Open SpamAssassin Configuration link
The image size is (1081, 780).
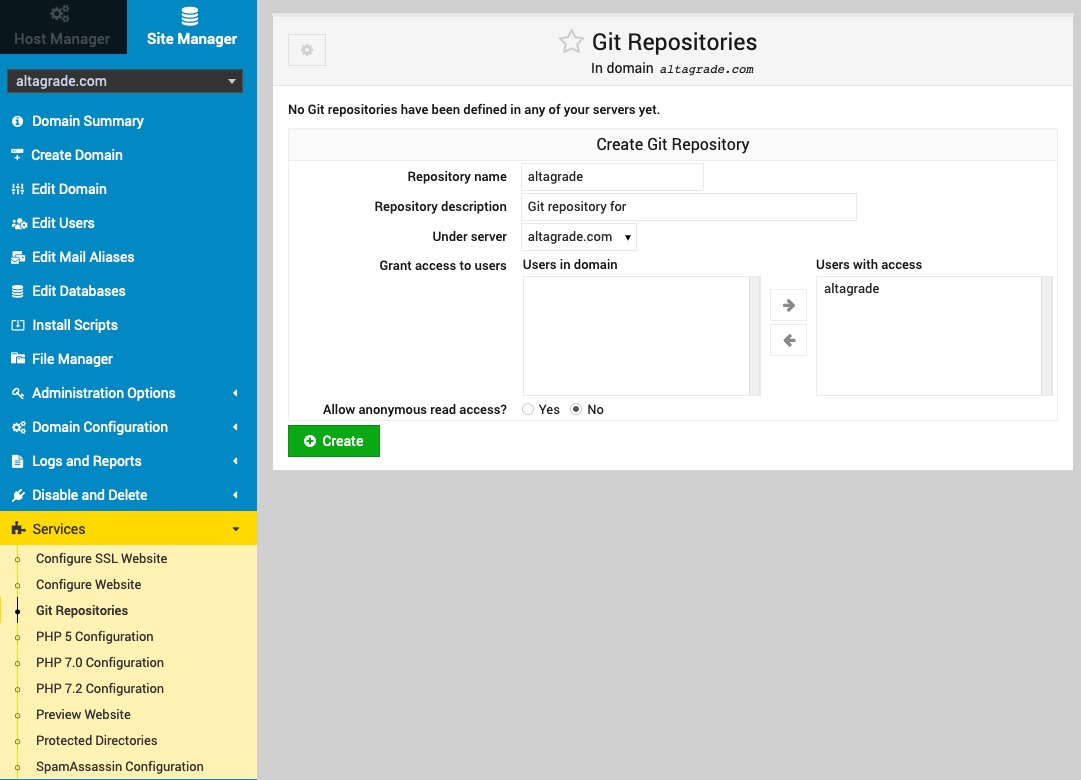(120, 767)
